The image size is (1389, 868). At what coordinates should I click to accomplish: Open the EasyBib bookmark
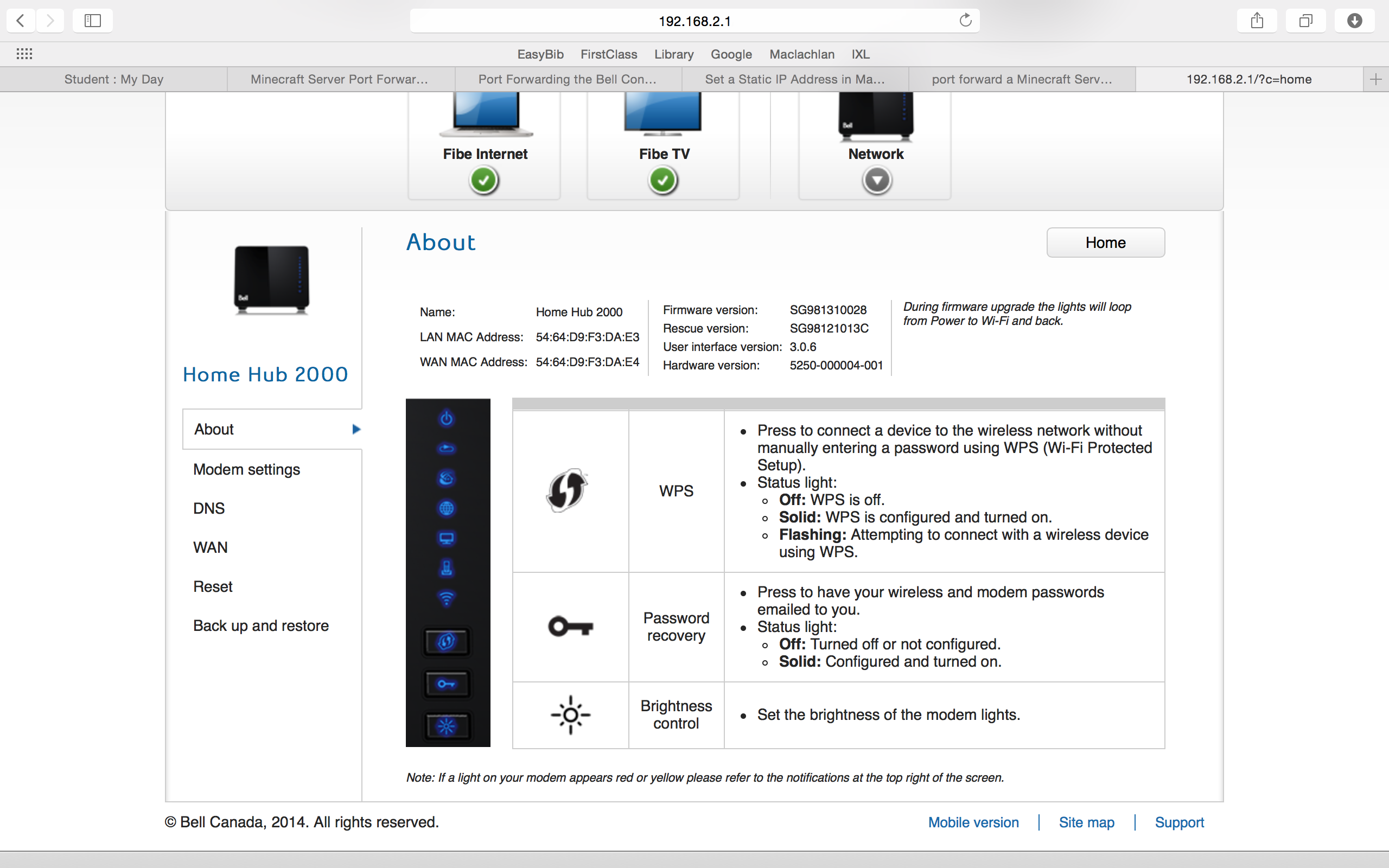540,54
